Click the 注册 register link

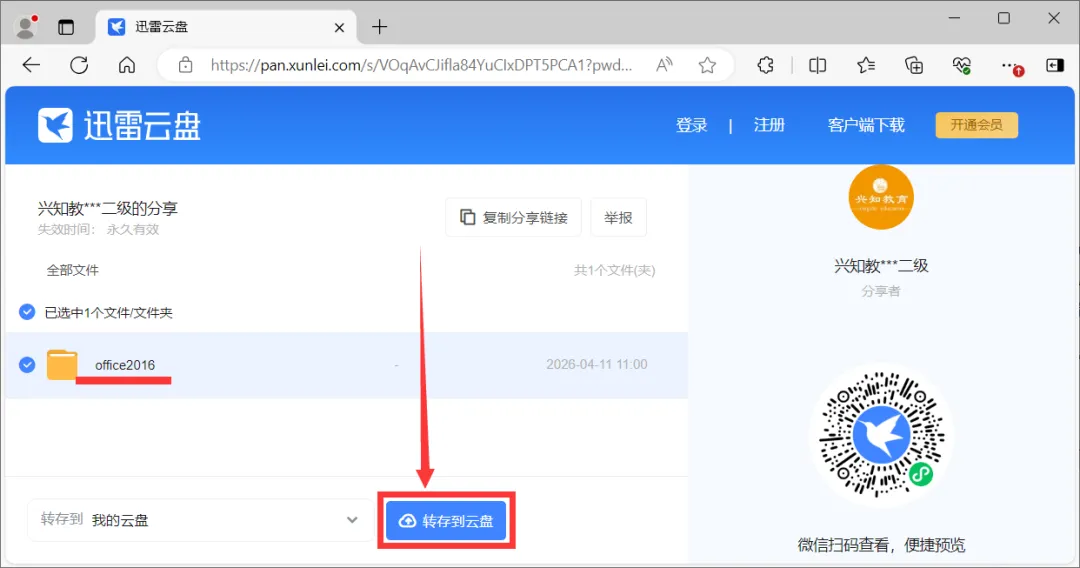pyautogui.click(x=769, y=125)
